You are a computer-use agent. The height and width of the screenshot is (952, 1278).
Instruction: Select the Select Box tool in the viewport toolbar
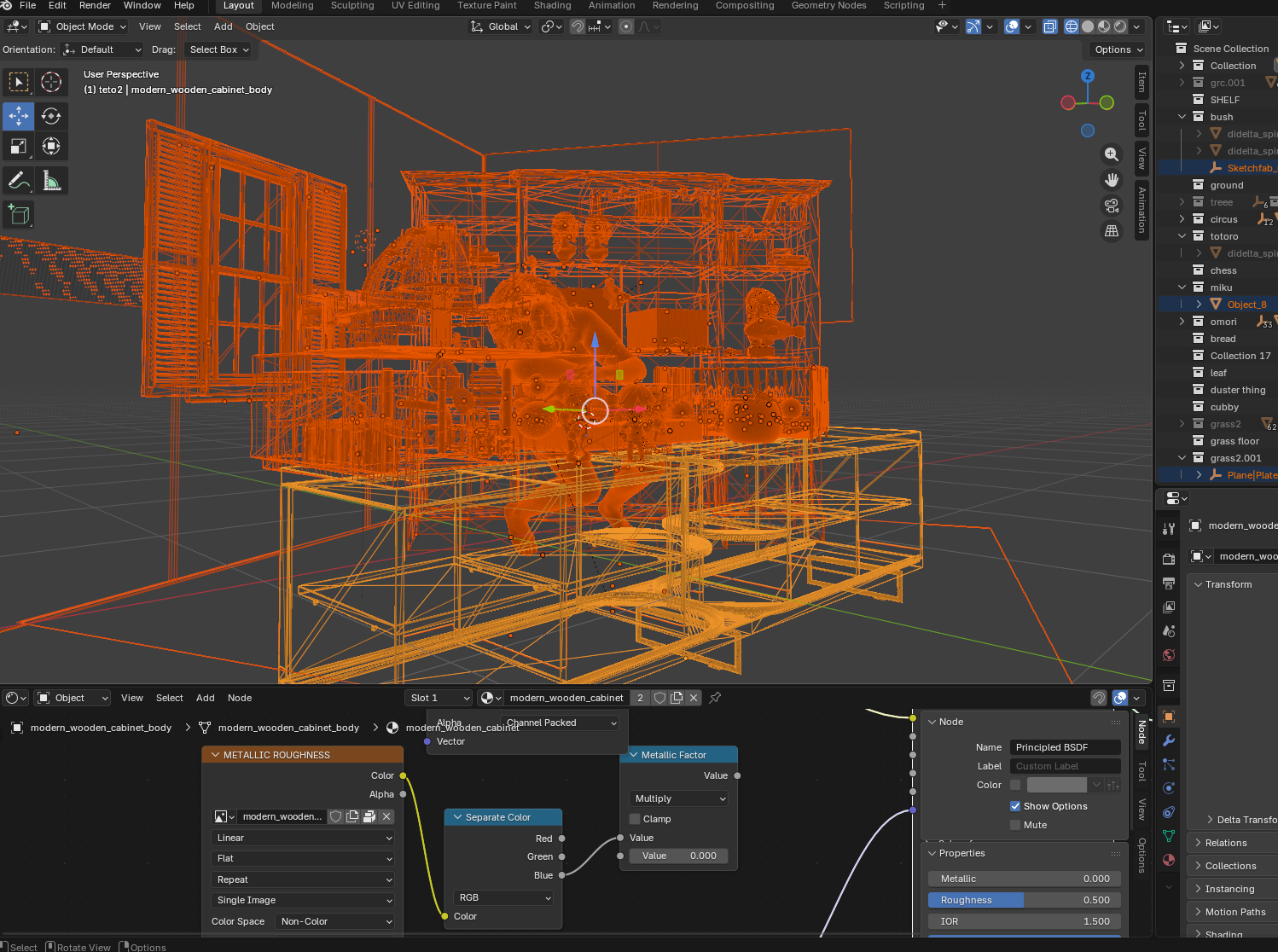[x=19, y=82]
